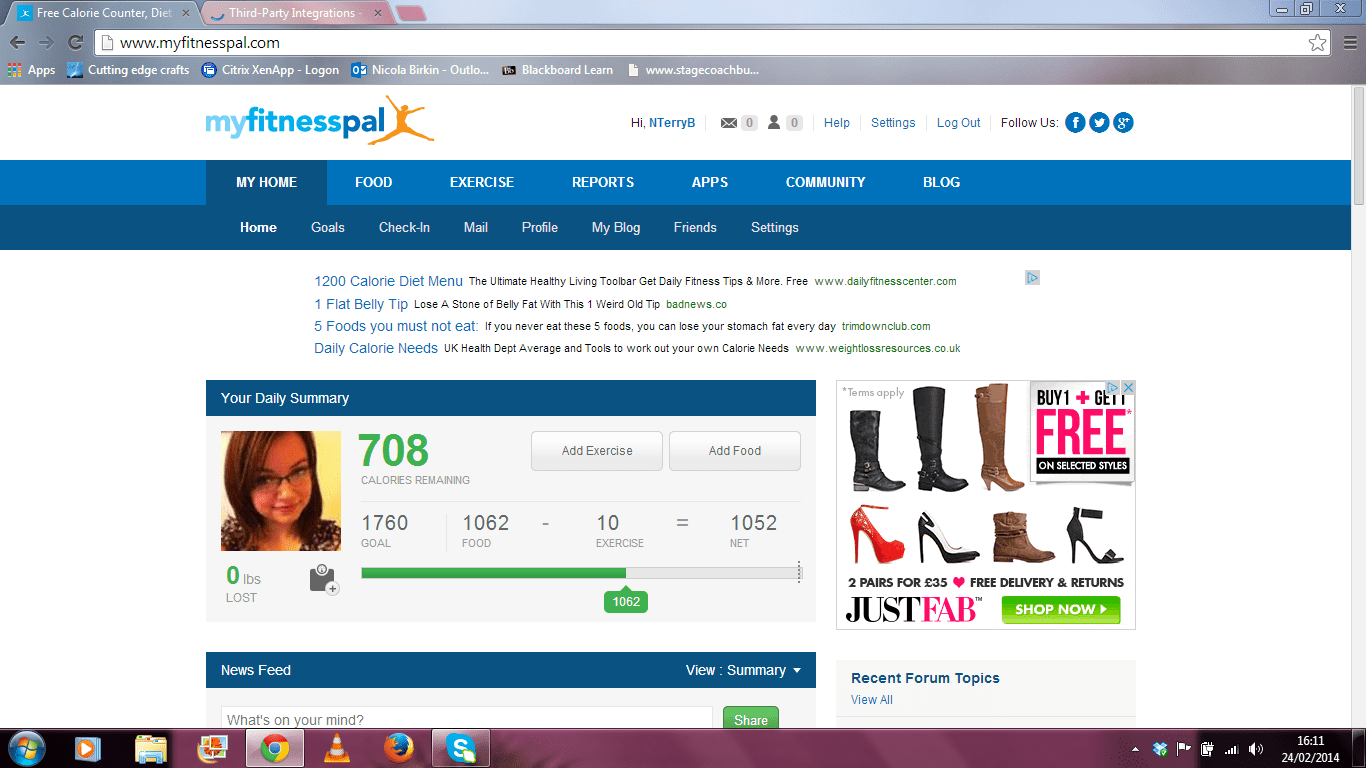Open VLC media player from taskbar

click(x=338, y=747)
